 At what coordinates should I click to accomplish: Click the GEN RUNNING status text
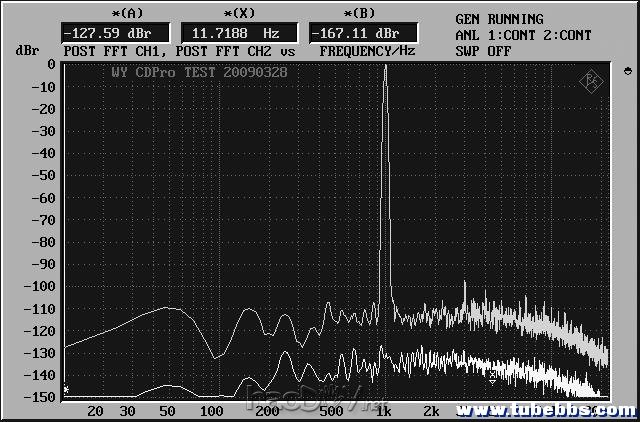(x=499, y=19)
